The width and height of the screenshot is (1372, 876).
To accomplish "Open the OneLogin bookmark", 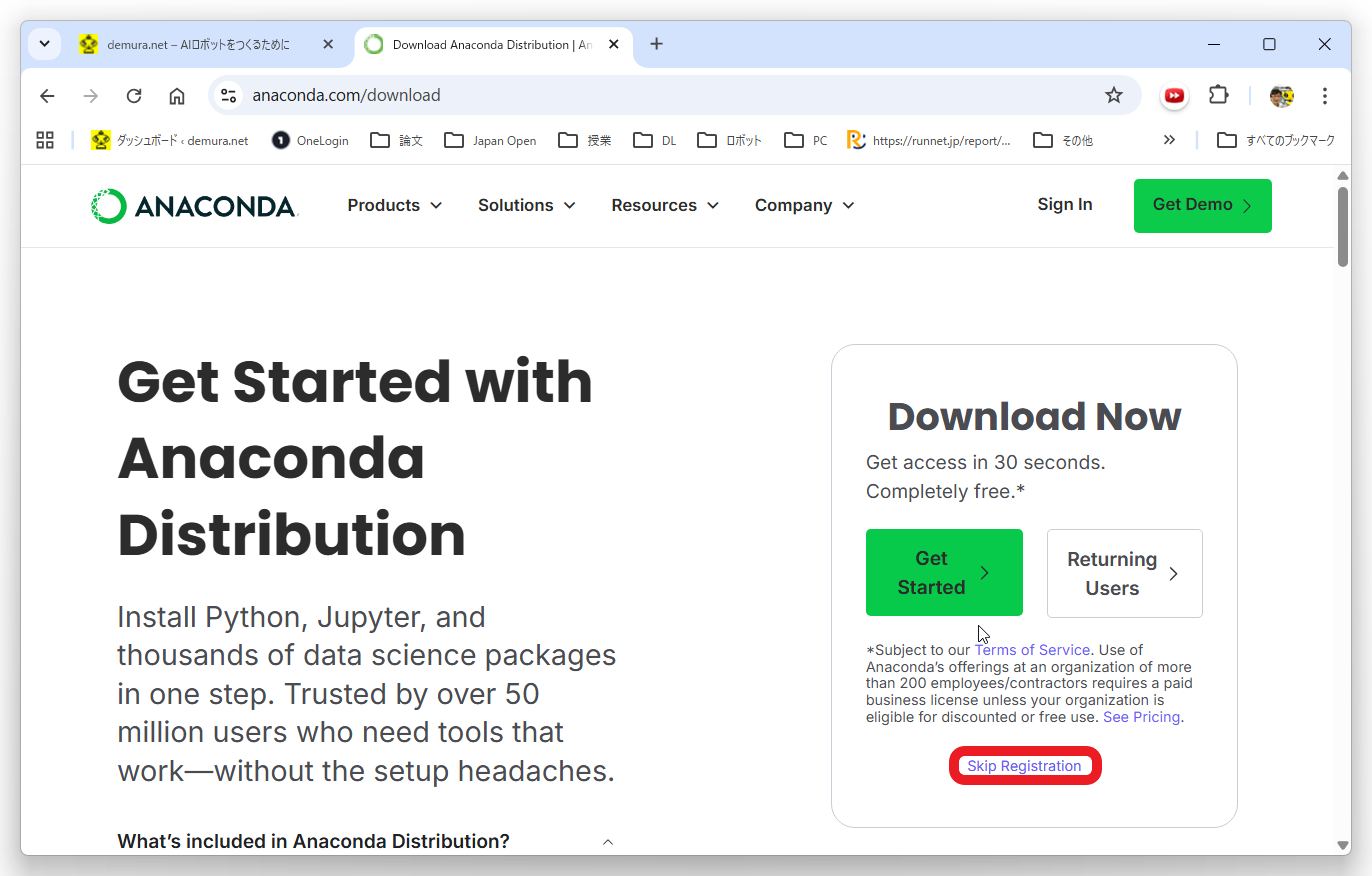I will [311, 140].
